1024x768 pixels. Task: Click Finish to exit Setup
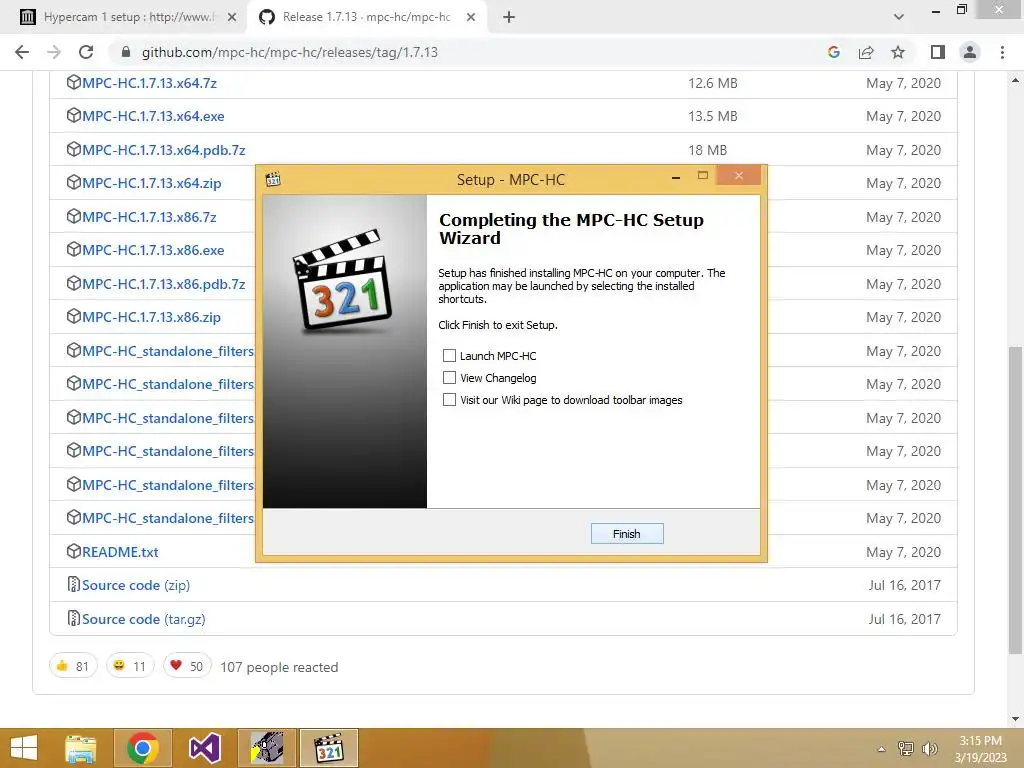click(x=627, y=534)
